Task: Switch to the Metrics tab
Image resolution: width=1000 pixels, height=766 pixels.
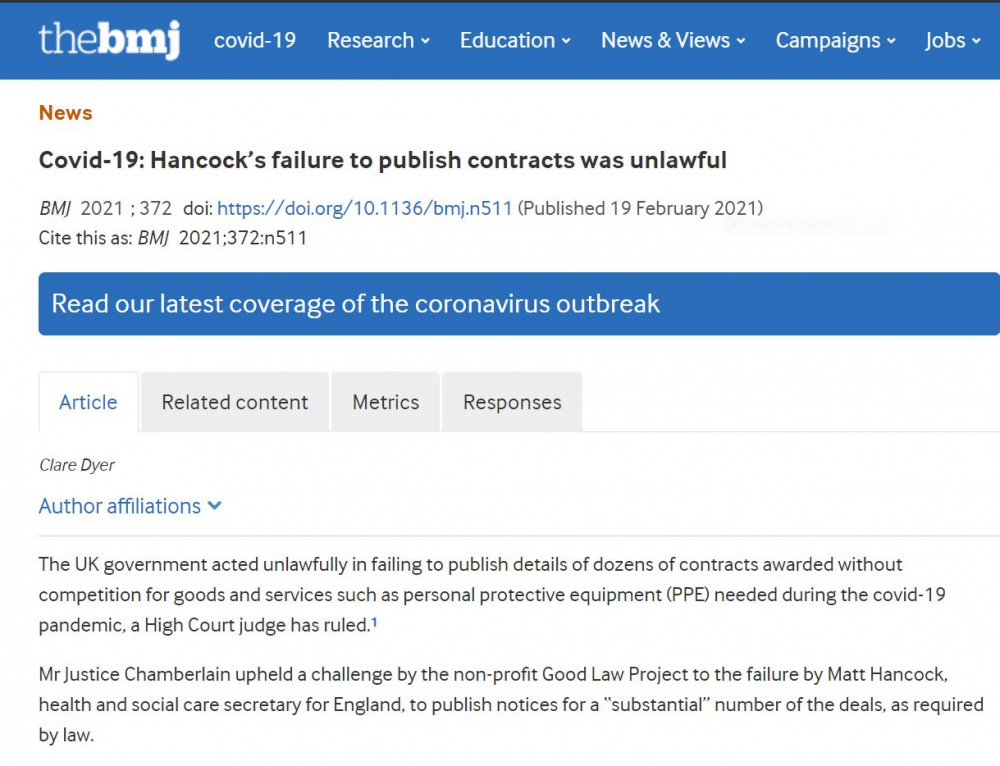Action: 386,402
